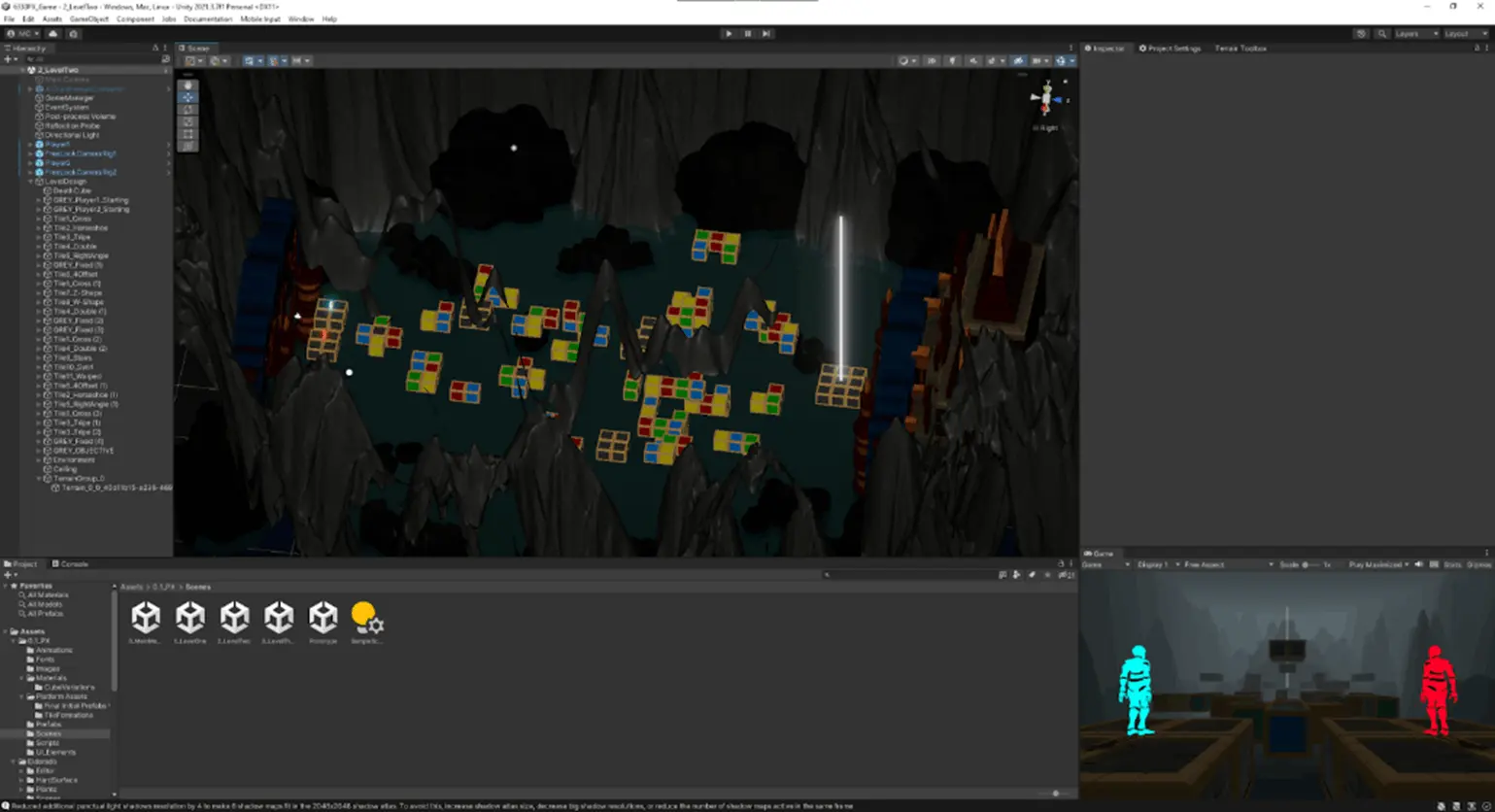Collapse the Materials folder in Project
1495x812 pixels.
pyautogui.click(x=22, y=678)
